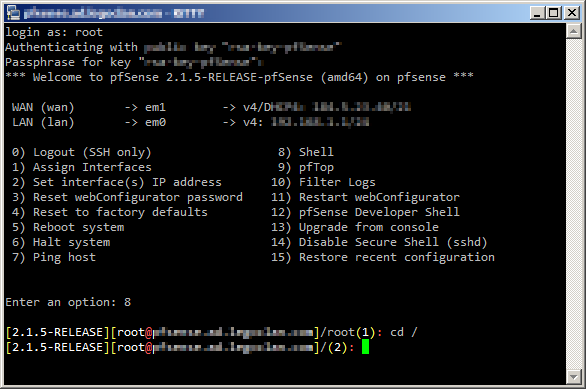Click the window title bar text

(114, 13)
